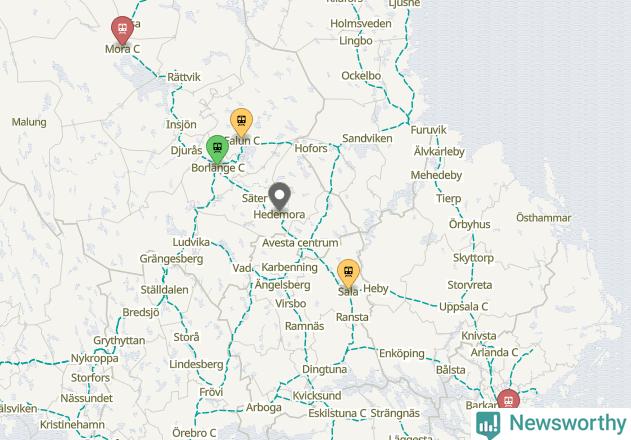Click the Malung town label
Viewport: 631px width, 440px height.
tap(29, 122)
